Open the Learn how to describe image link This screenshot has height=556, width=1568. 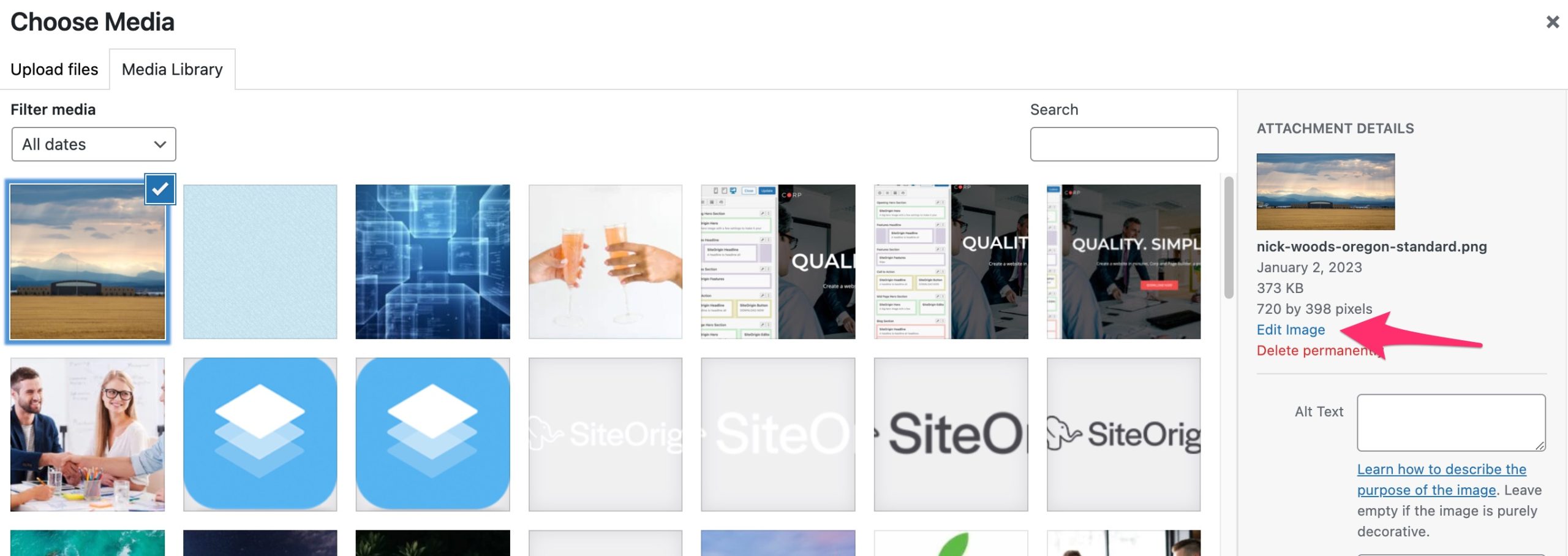click(x=1441, y=479)
